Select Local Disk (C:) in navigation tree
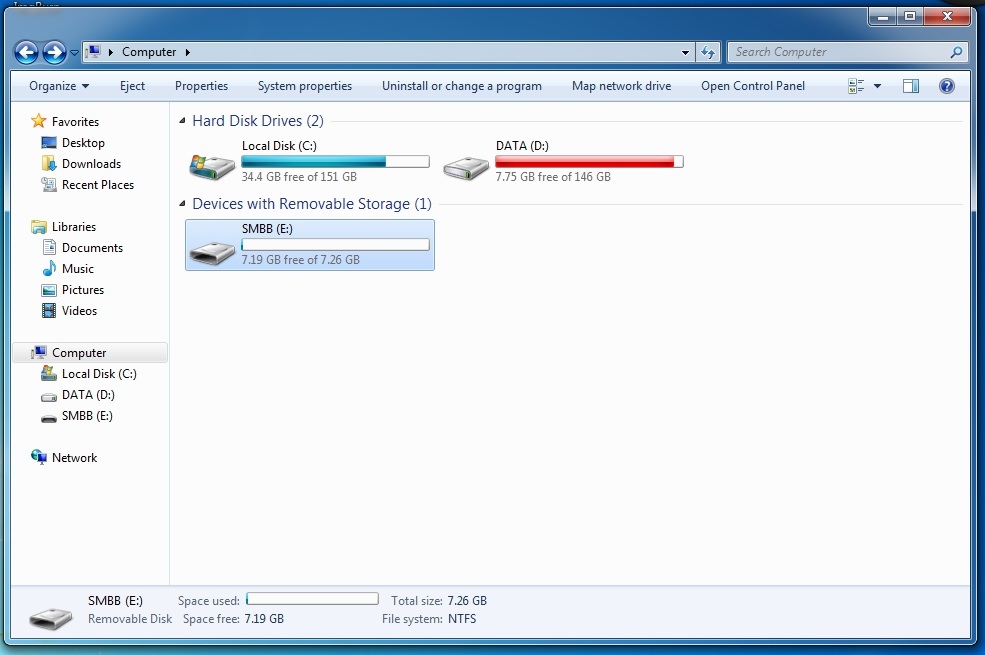The height and width of the screenshot is (655, 985). 99,374
